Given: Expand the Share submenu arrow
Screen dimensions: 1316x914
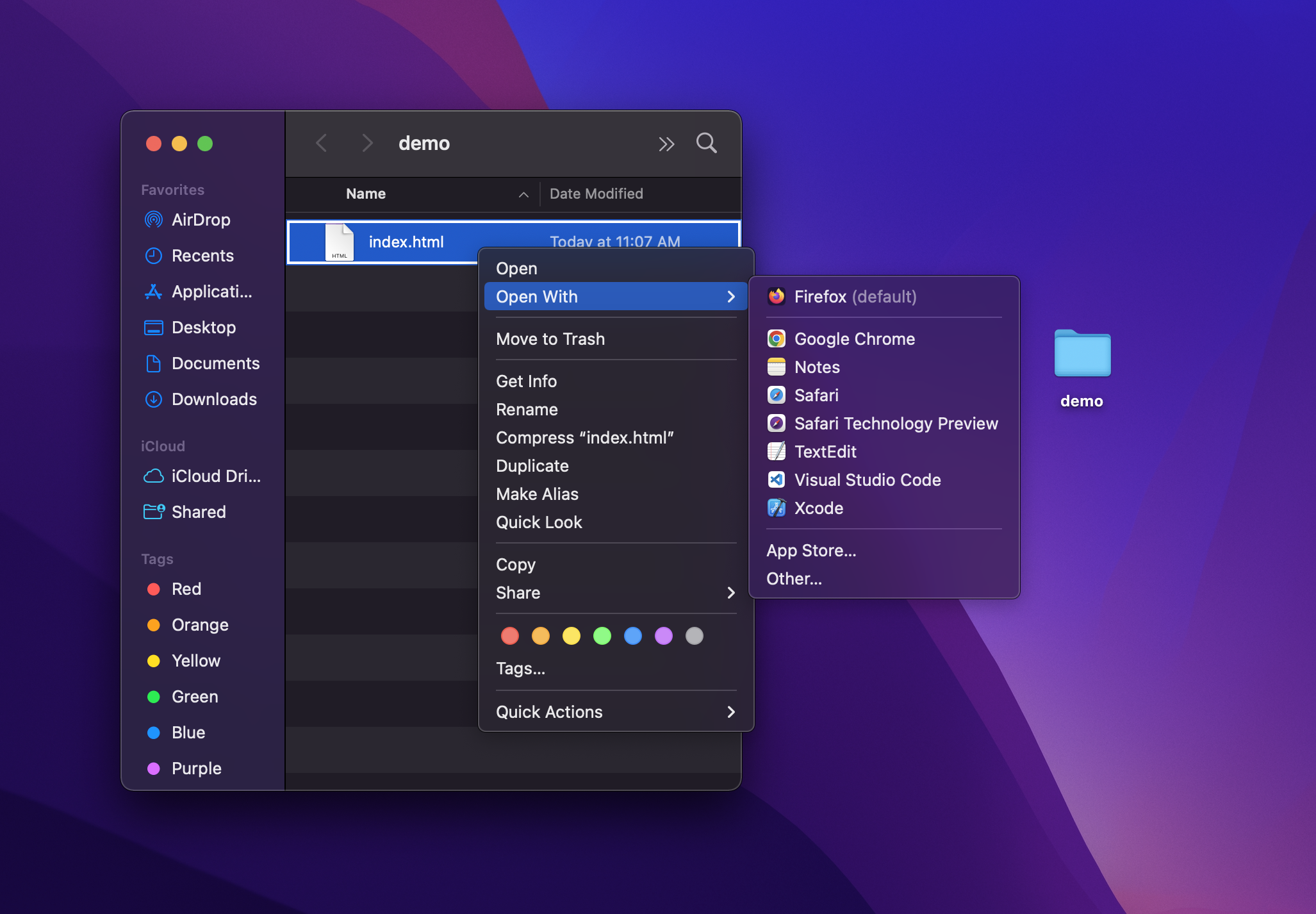Looking at the screenshot, I should [x=731, y=592].
